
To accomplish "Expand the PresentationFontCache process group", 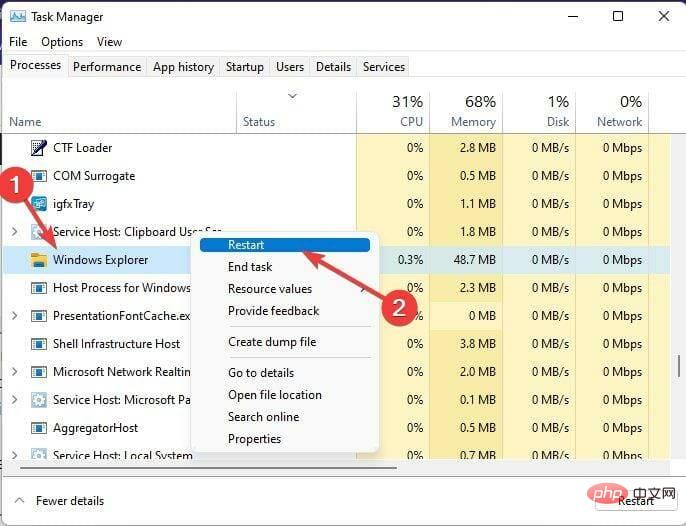I will 14,316.
